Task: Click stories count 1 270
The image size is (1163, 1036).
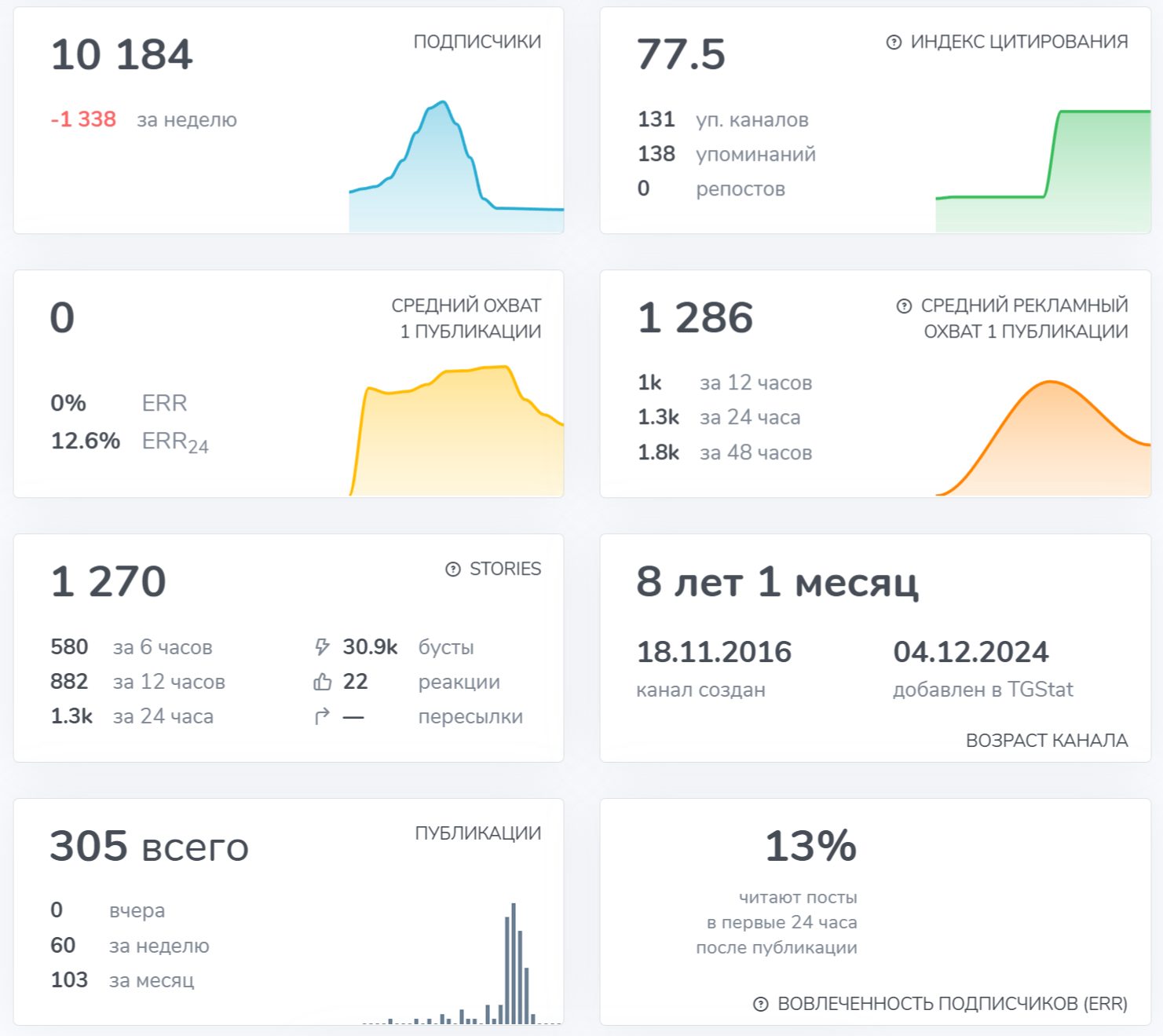Action: 108,582
